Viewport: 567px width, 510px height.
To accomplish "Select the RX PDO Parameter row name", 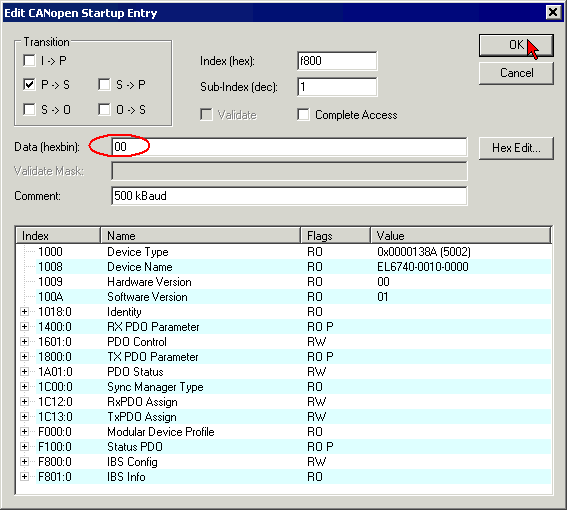I will (153, 327).
